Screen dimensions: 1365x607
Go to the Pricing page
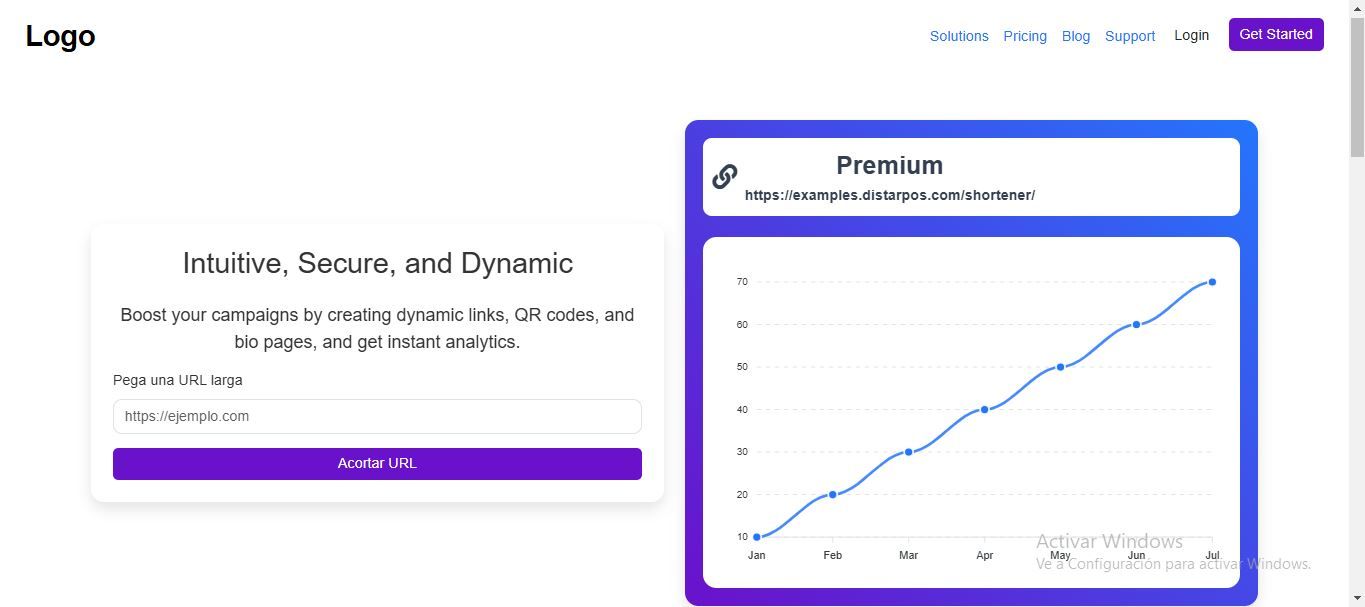[x=1025, y=36]
